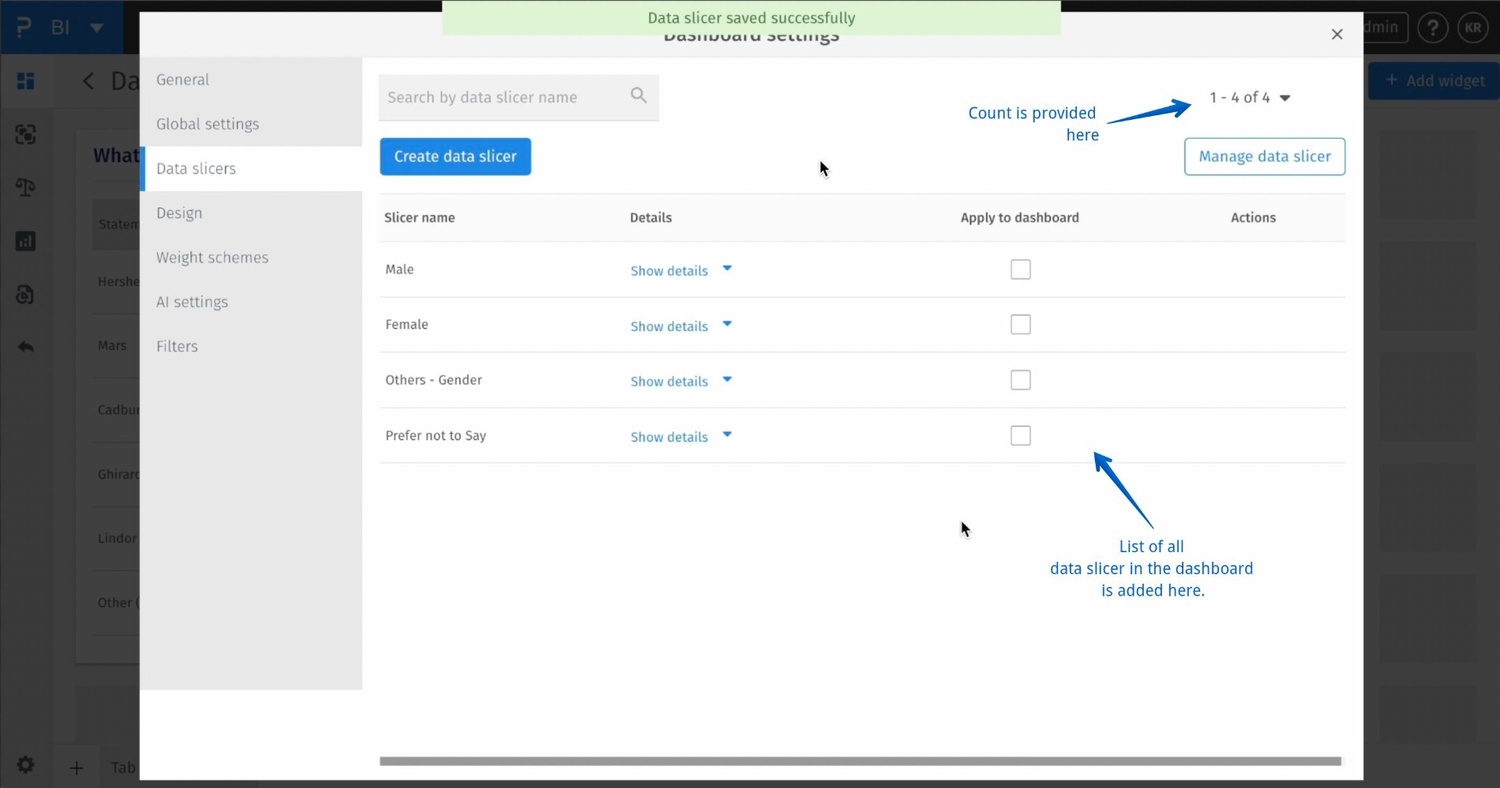Screen dimensions: 1500x788
Task: Click the undo arrow icon in left sidebar
Action: pyautogui.click(x=26, y=346)
